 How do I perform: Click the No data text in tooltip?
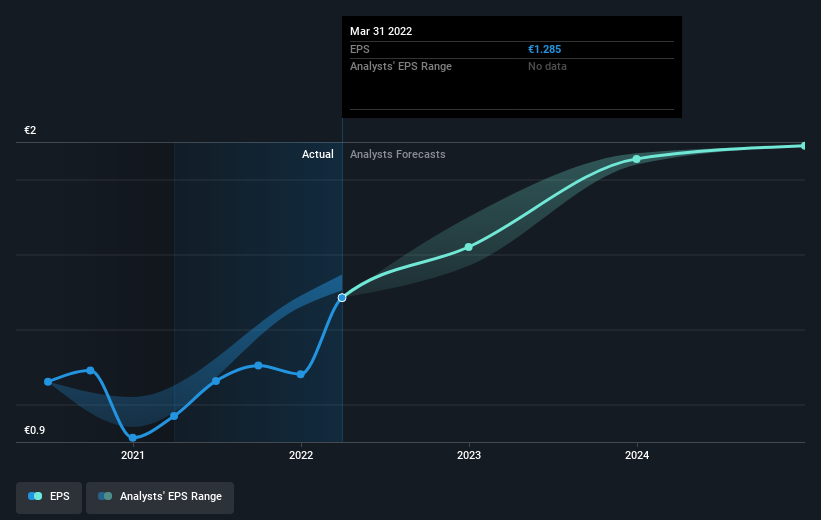click(x=547, y=66)
